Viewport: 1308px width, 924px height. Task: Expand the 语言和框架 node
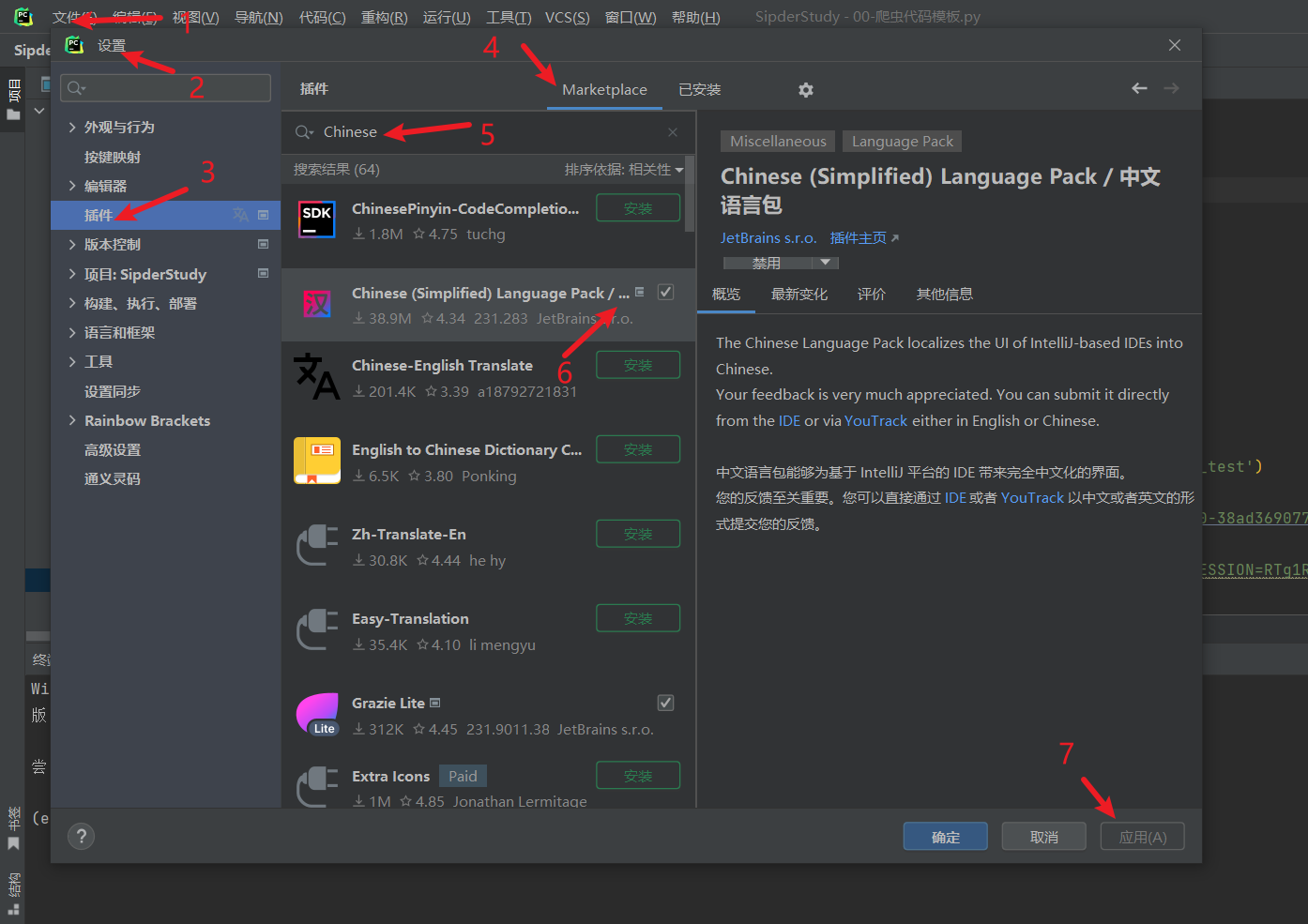point(72,332)
